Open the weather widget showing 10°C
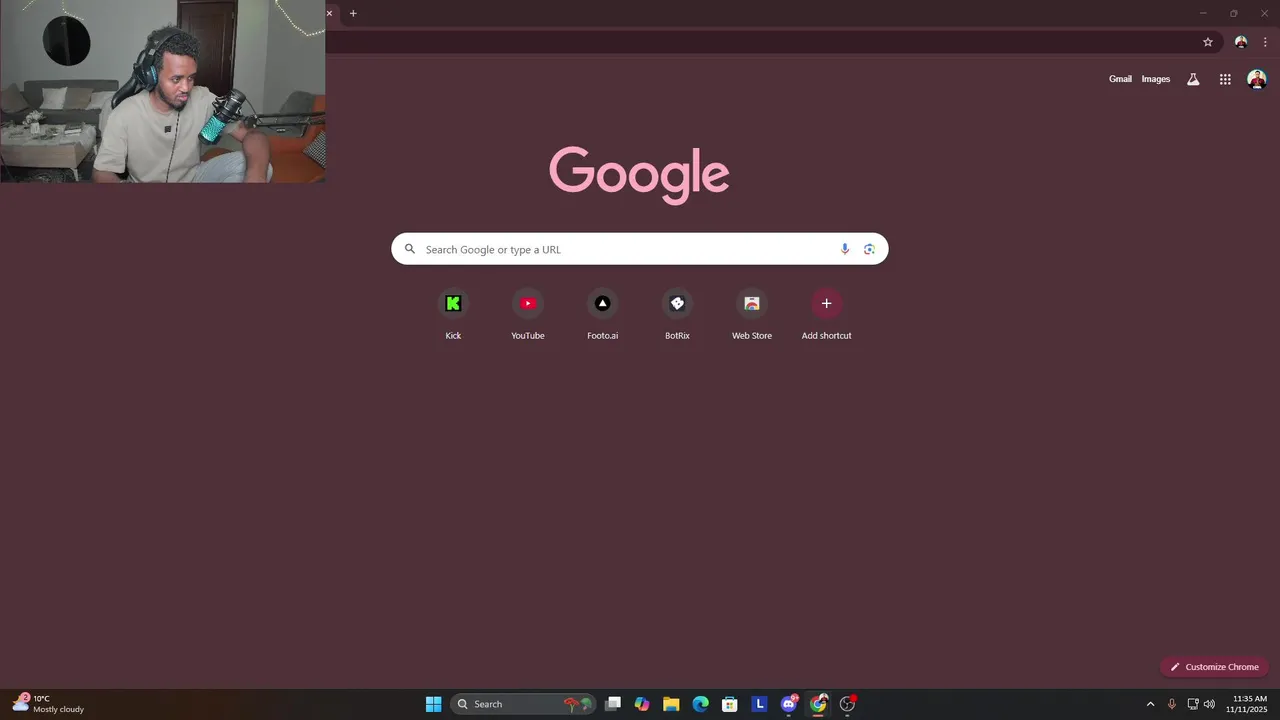This screenshot has height=720, width=1280. click(x=48, y=704)
